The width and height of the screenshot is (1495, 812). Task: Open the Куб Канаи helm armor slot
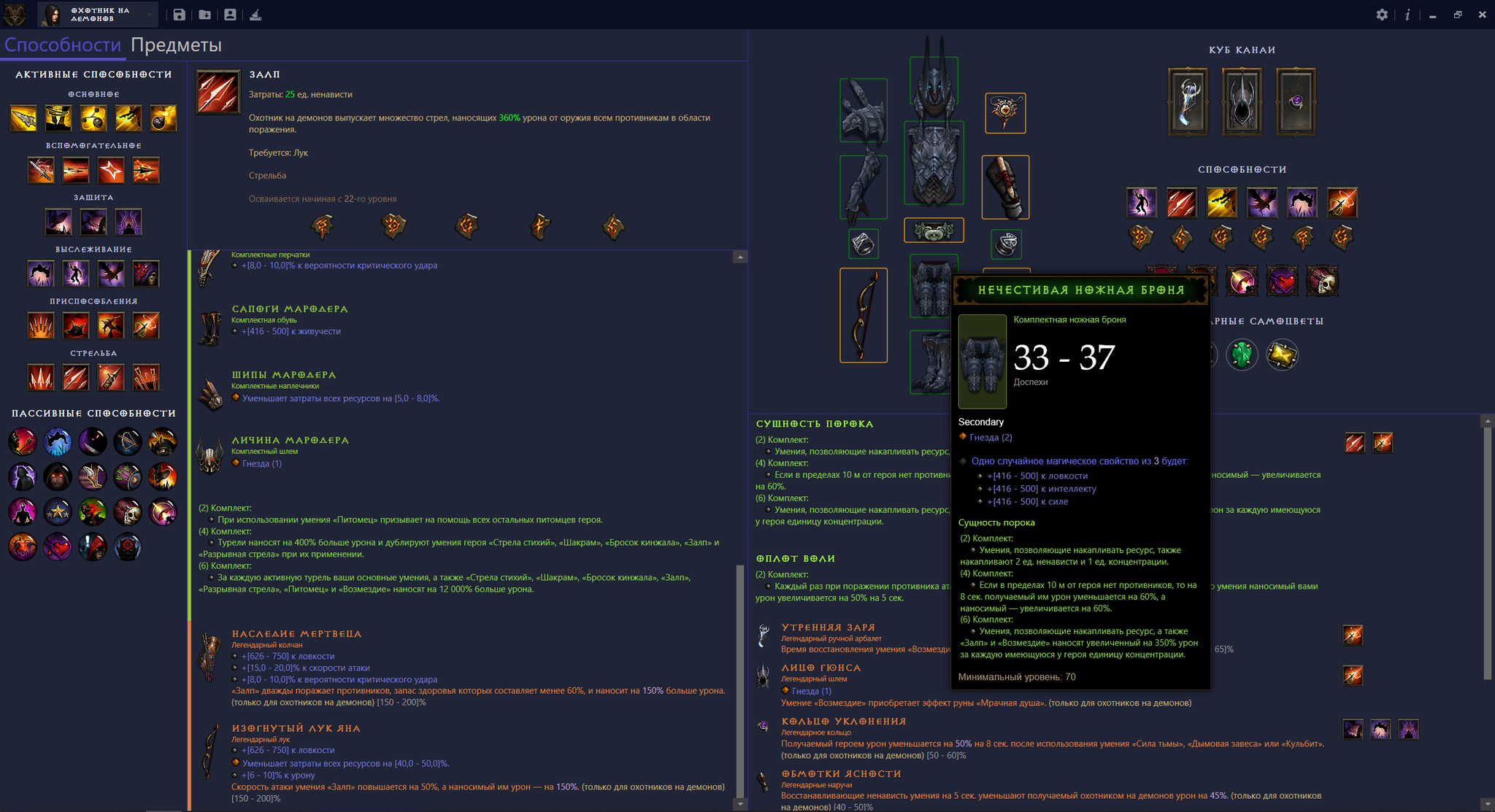coord(1242,102)
